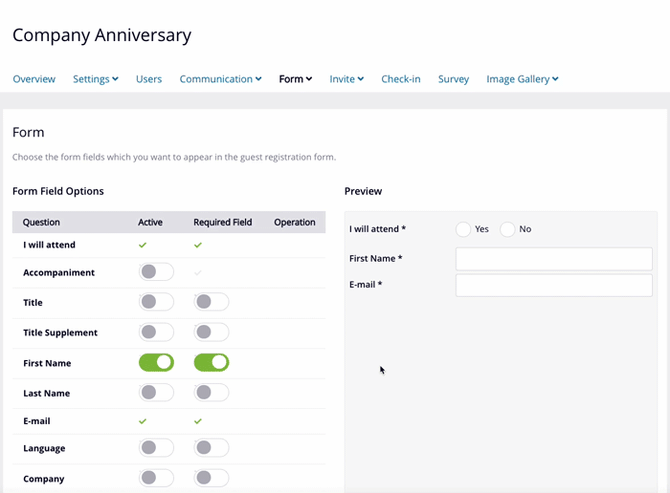The height and width of the screenshot is (493, 670).
Task: Toggle Accompaniment active switch
Action: [x=156, y=272]
